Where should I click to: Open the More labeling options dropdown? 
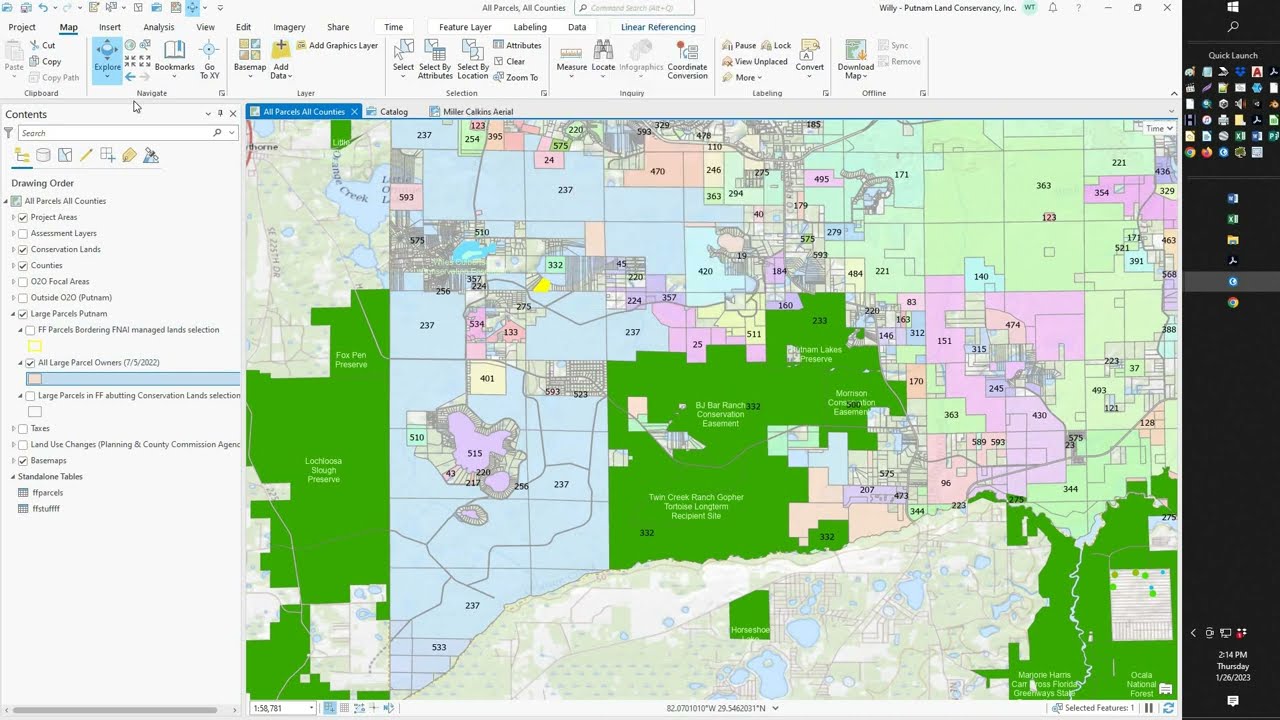(x=748, y=77)
